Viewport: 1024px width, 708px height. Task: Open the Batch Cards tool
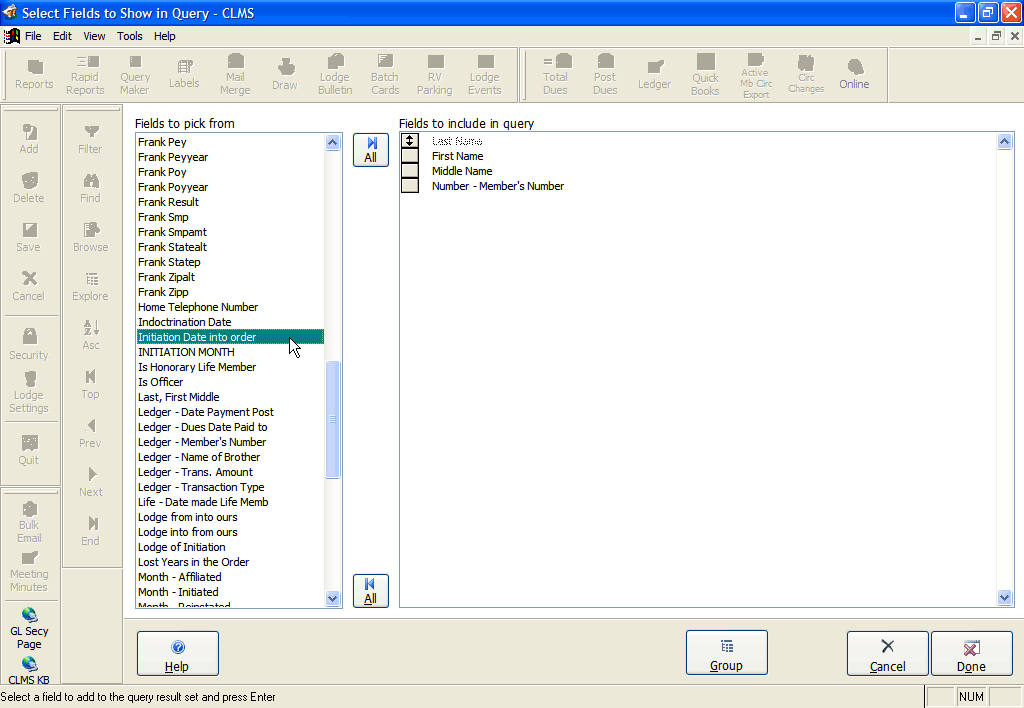click(385, 75)
